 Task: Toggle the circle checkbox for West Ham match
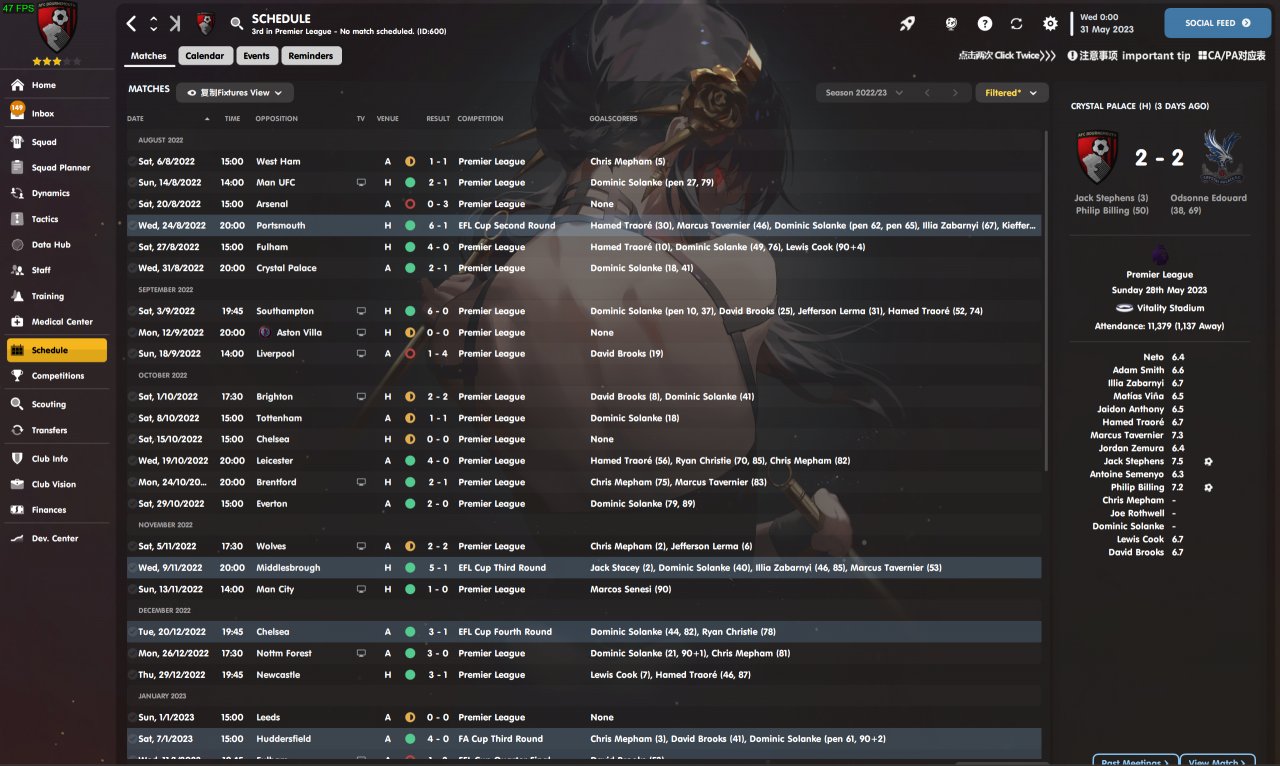pos(133,161)
